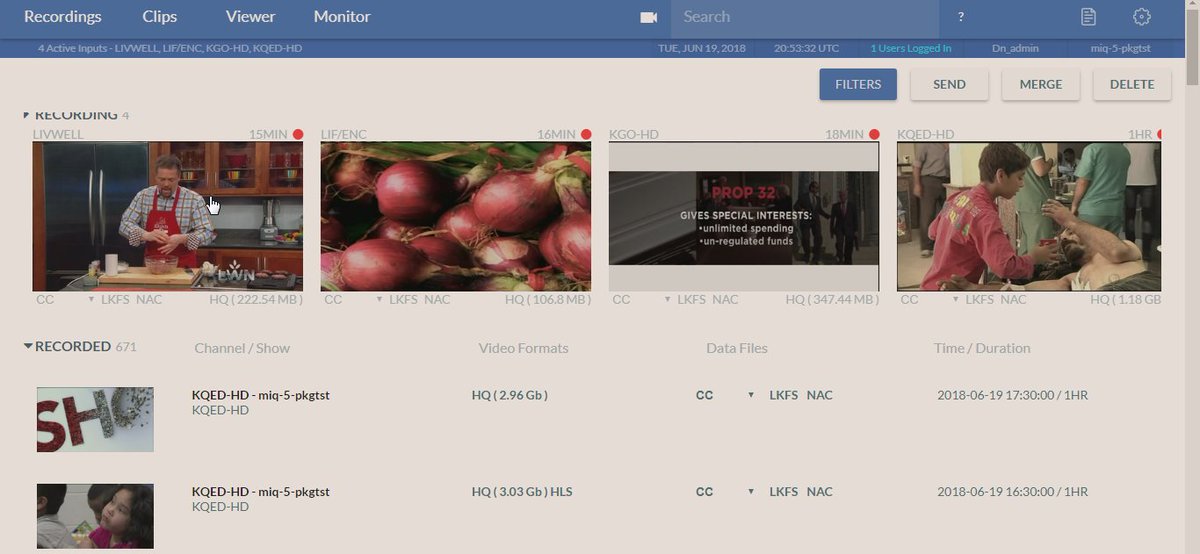Open CC dropdown under KGO-HD thumbnail

coord(667,300)
